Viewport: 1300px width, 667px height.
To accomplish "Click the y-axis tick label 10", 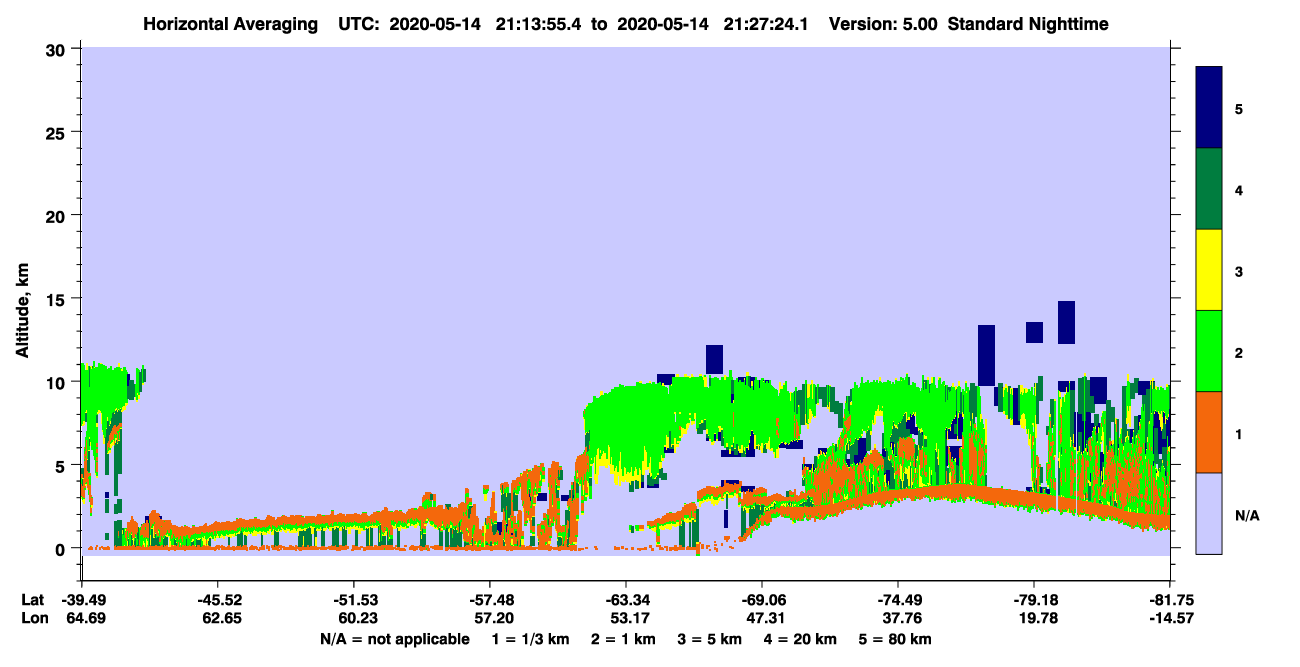I will [x=58, y=382].
